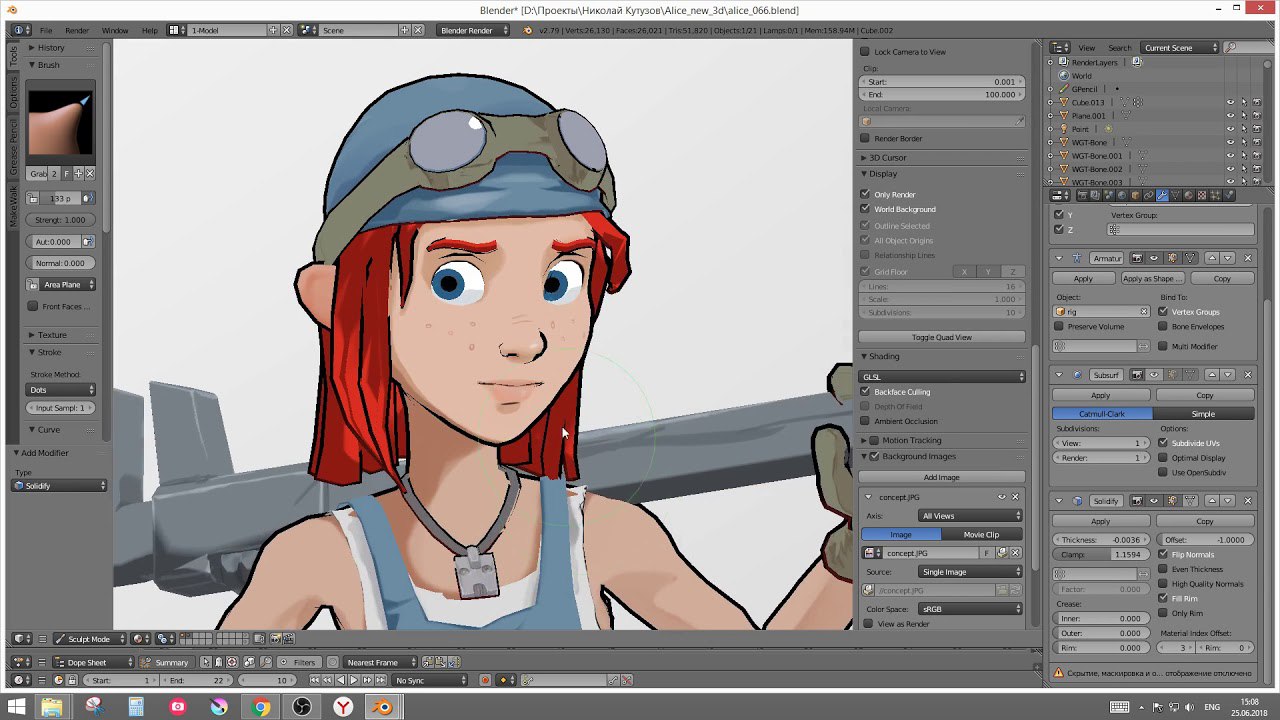This screenshot has height=720, width=1280.
Task: Remove concept.JPG background image with X
Action: point(1015,497)
